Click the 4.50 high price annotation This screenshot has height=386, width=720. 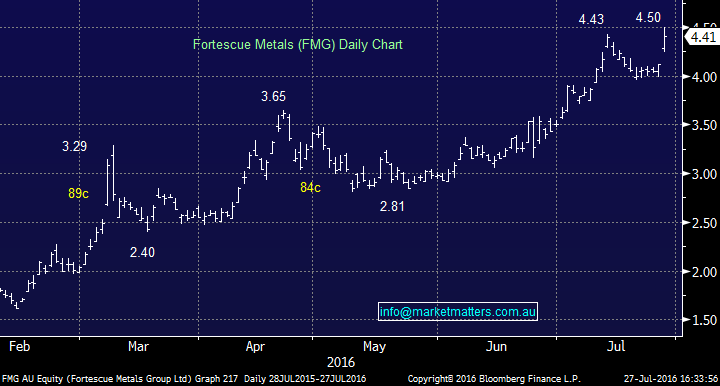pos(648,18)
